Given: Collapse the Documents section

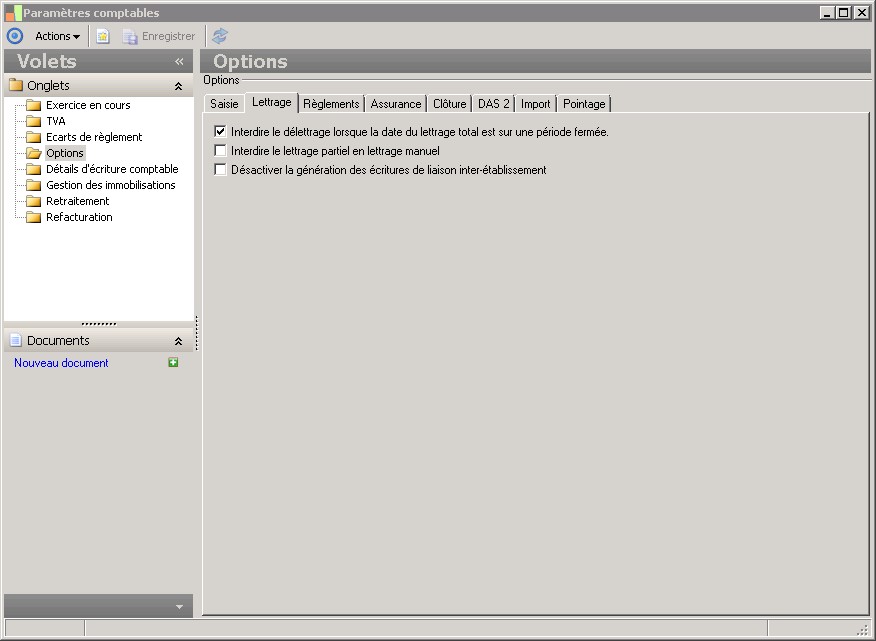Looking at the screenshot, I should [178, 341].
